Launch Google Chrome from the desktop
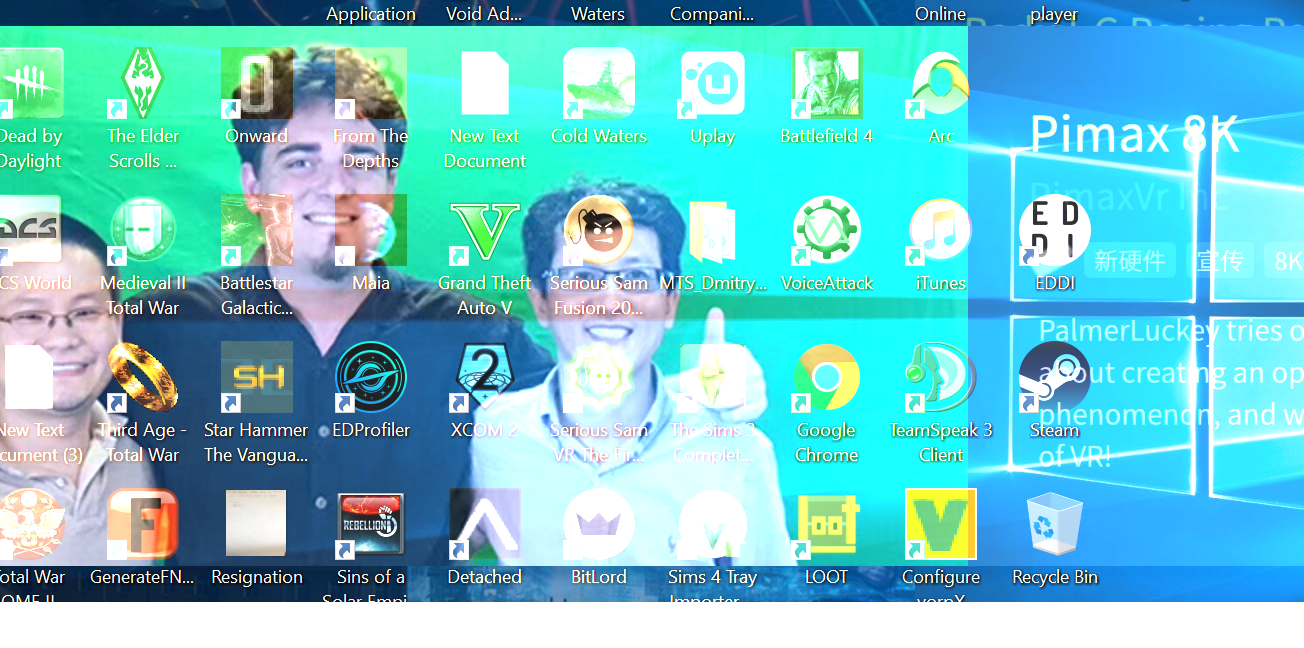 click(x=827, y=377)
